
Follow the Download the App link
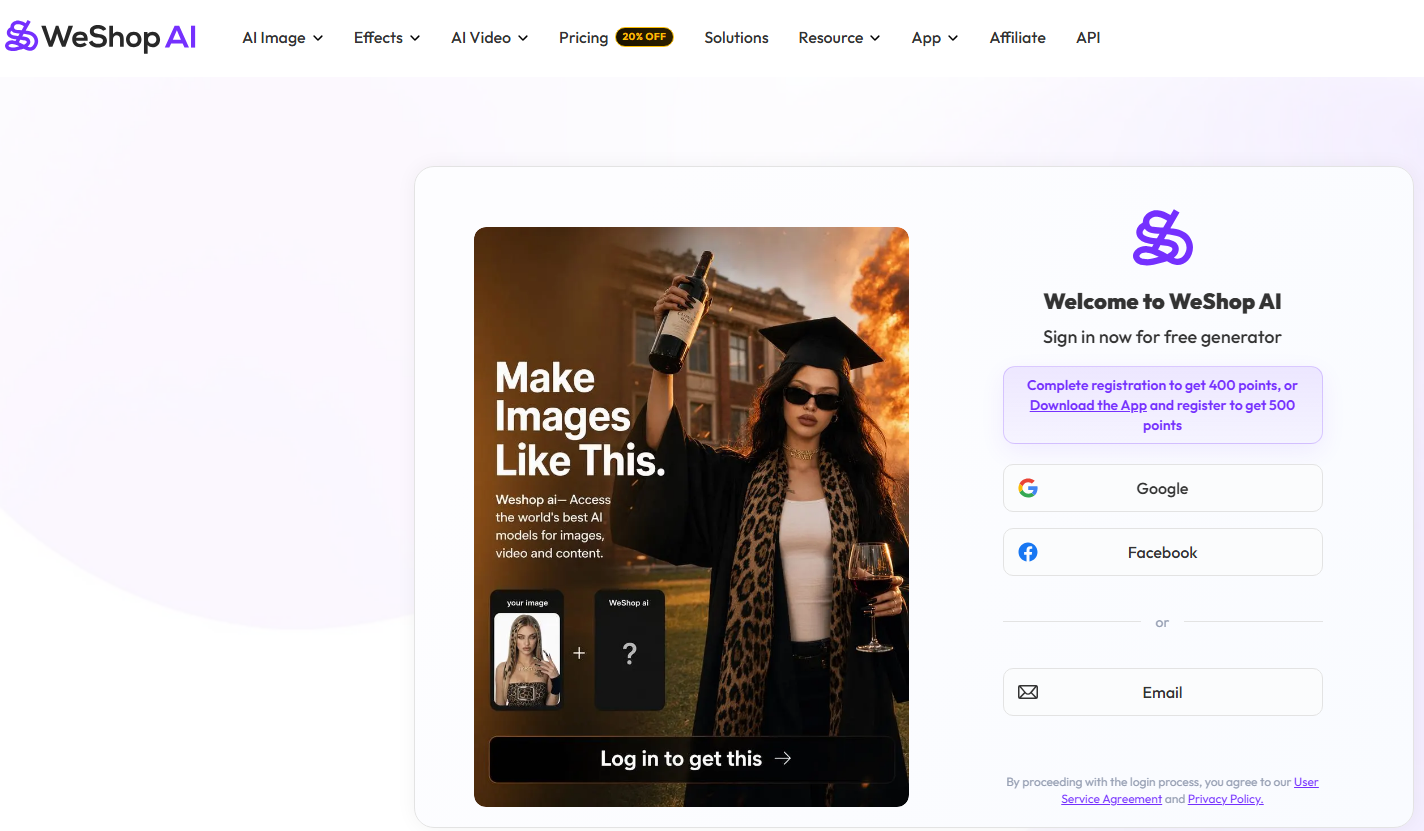[x=1088, y=405]
